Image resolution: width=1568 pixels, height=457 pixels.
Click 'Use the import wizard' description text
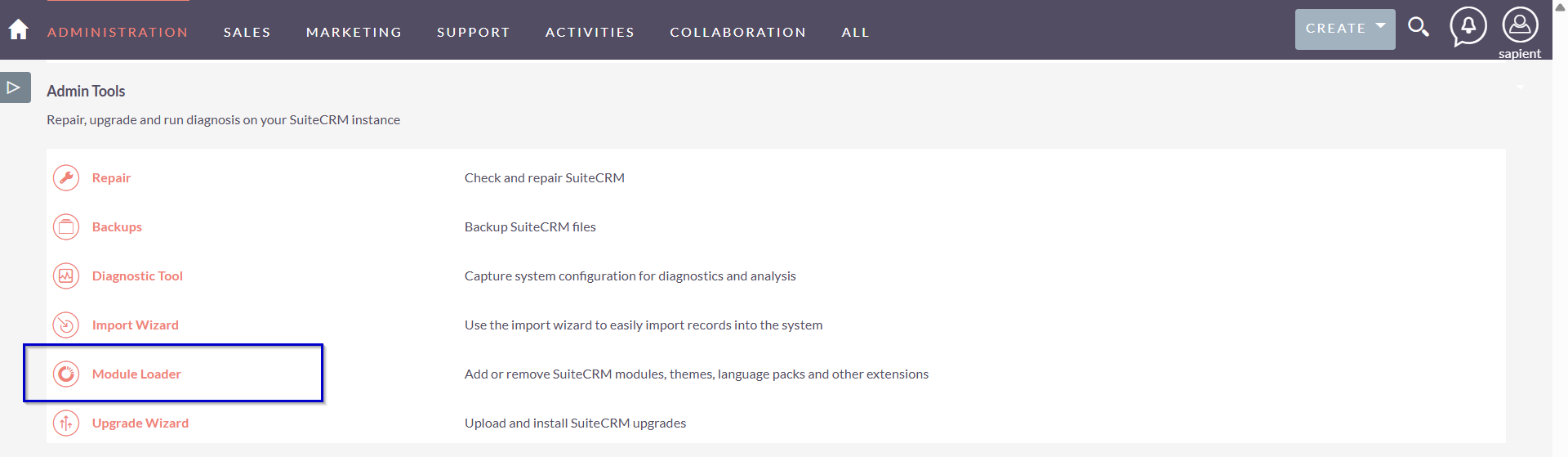pos(644,325)
